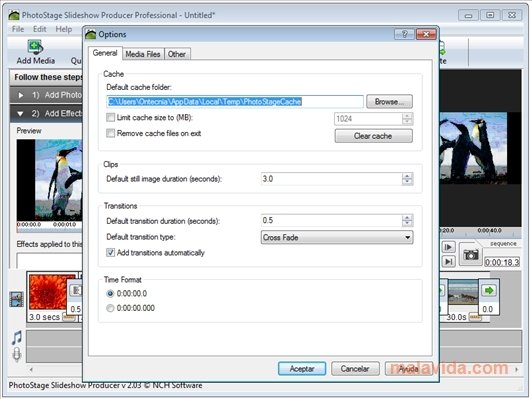The image size is (532, 399).
Task: Click the video track film icon
Action: click(17, 300)
